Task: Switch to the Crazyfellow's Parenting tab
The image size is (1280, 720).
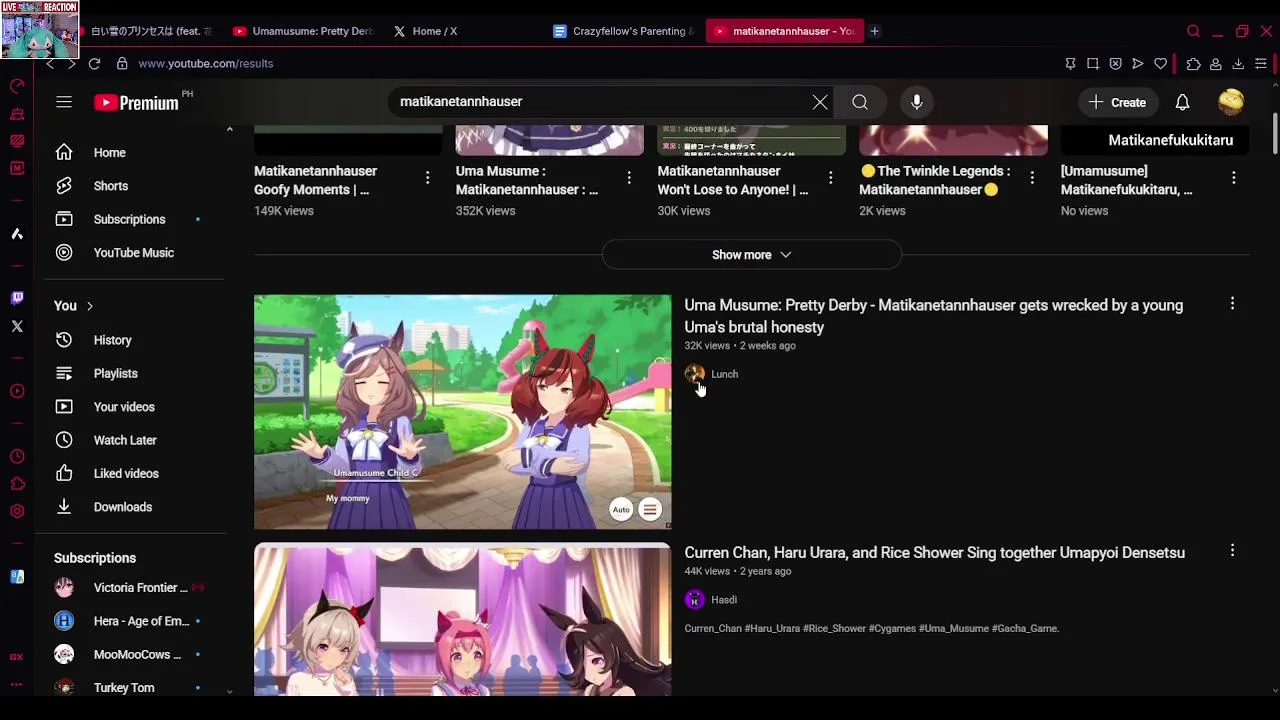Action: coord(624,31)
